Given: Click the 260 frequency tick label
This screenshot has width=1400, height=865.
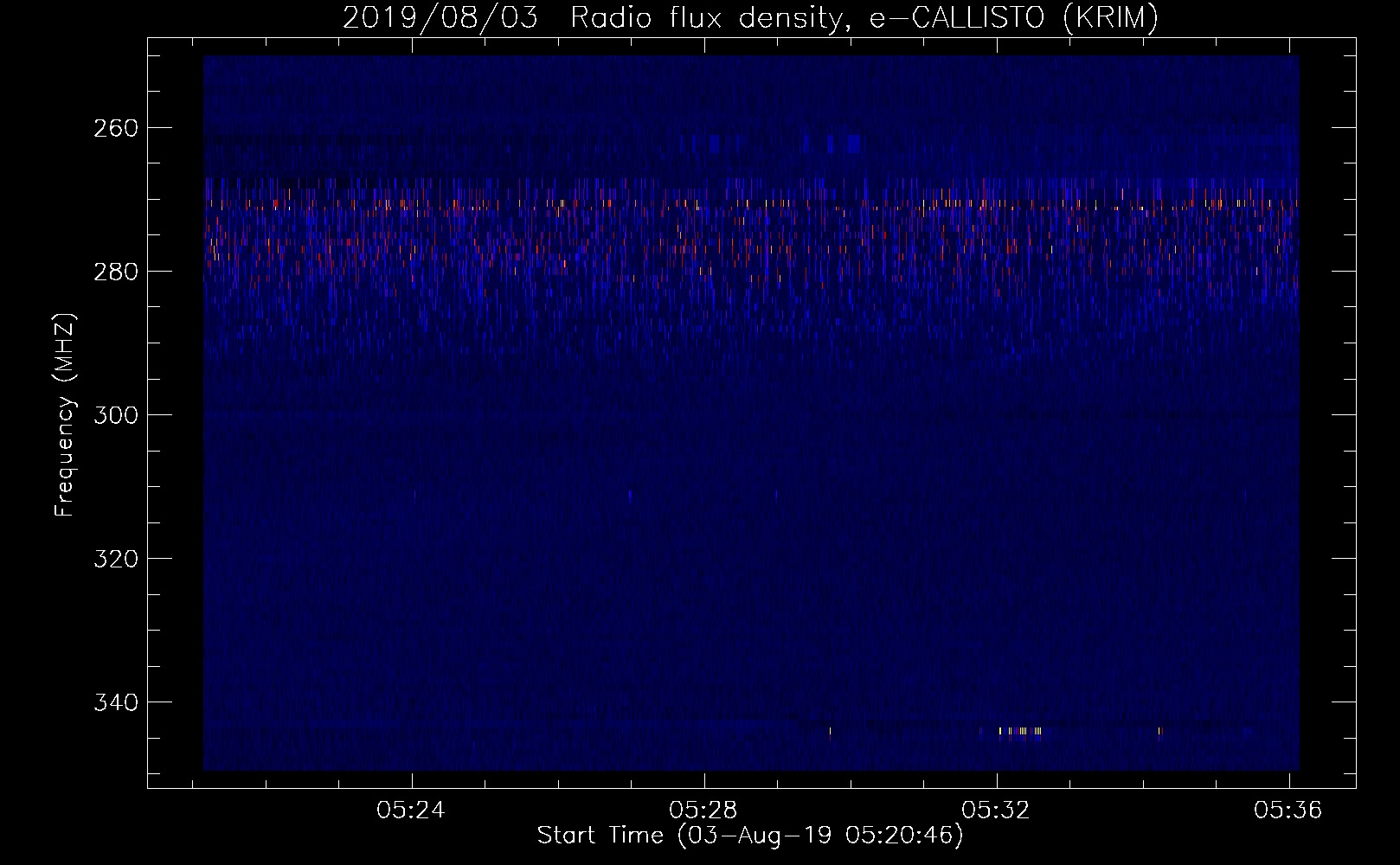Looking at the screenshot, I should click(115, 128).
